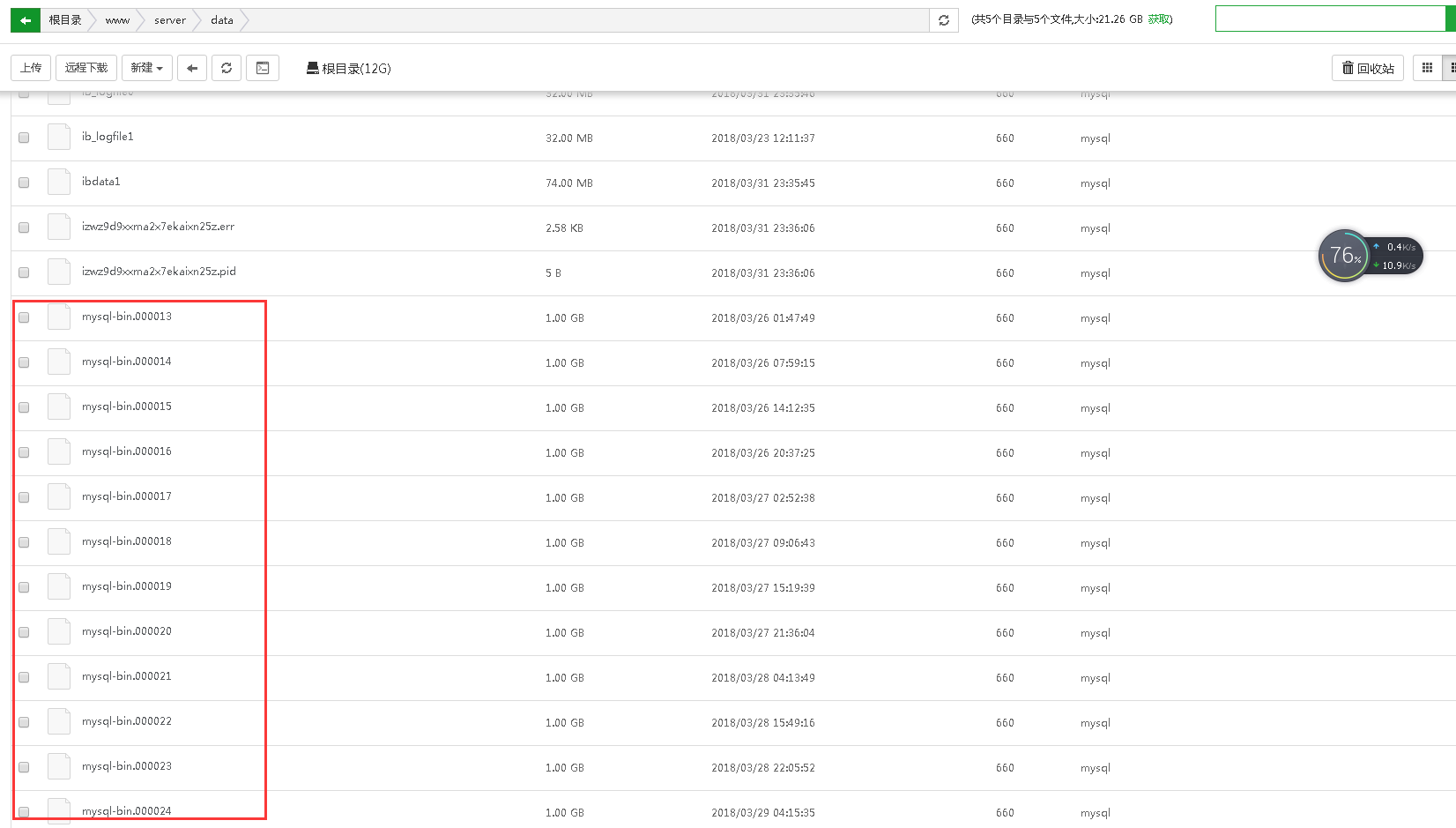Click 获取 link to calculate size

[1159, 19]
